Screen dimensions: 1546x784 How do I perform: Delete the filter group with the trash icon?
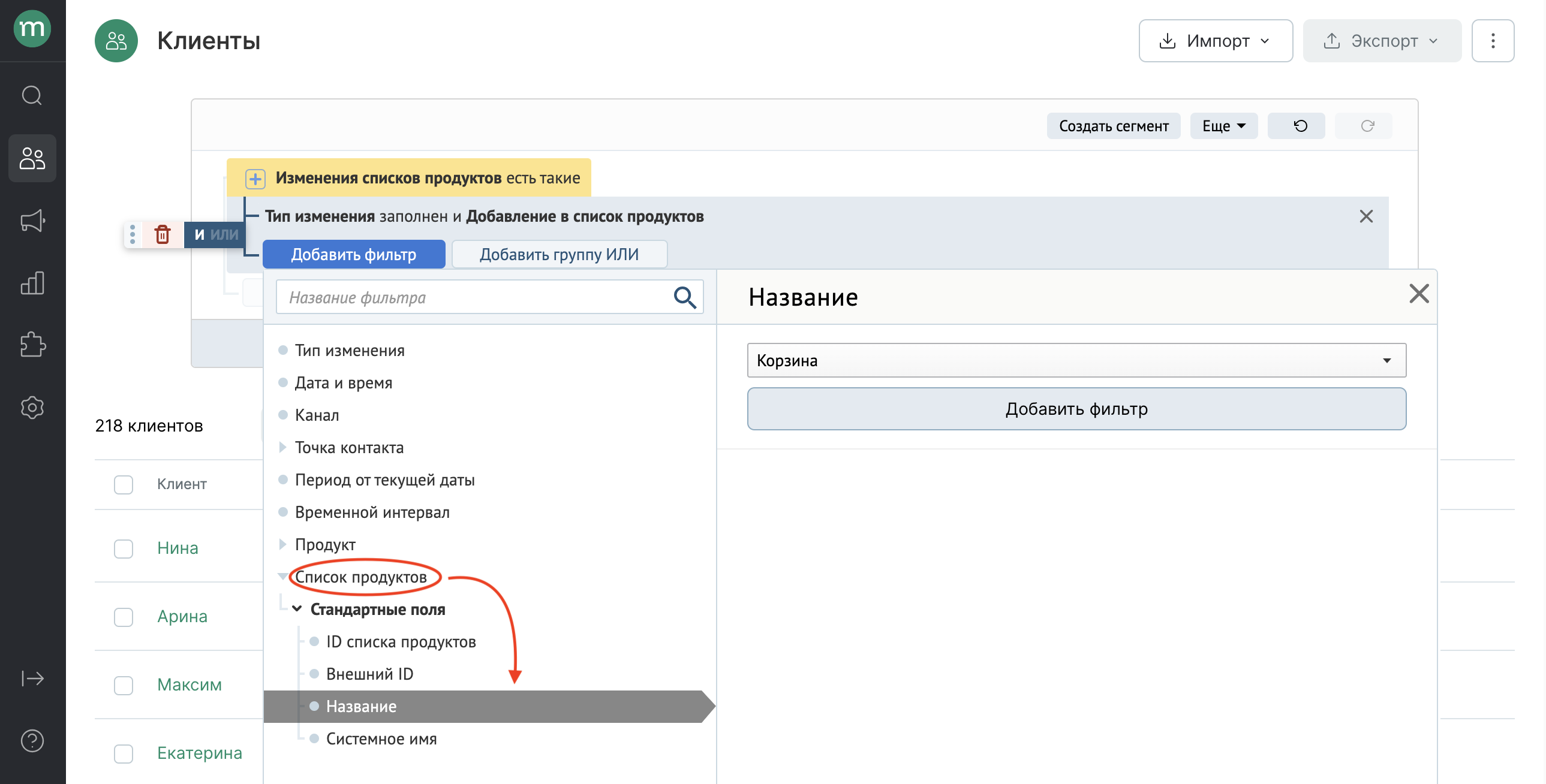(163, 234)
